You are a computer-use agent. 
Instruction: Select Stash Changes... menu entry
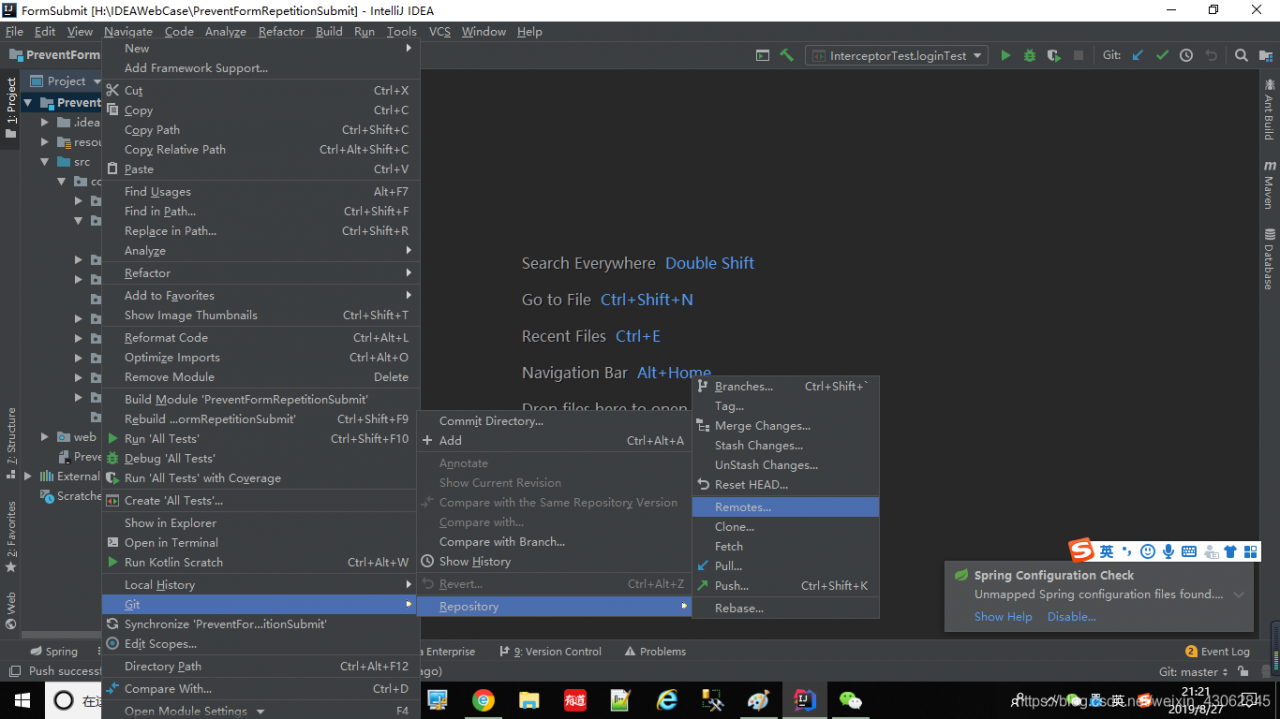[x=785, y=445]
